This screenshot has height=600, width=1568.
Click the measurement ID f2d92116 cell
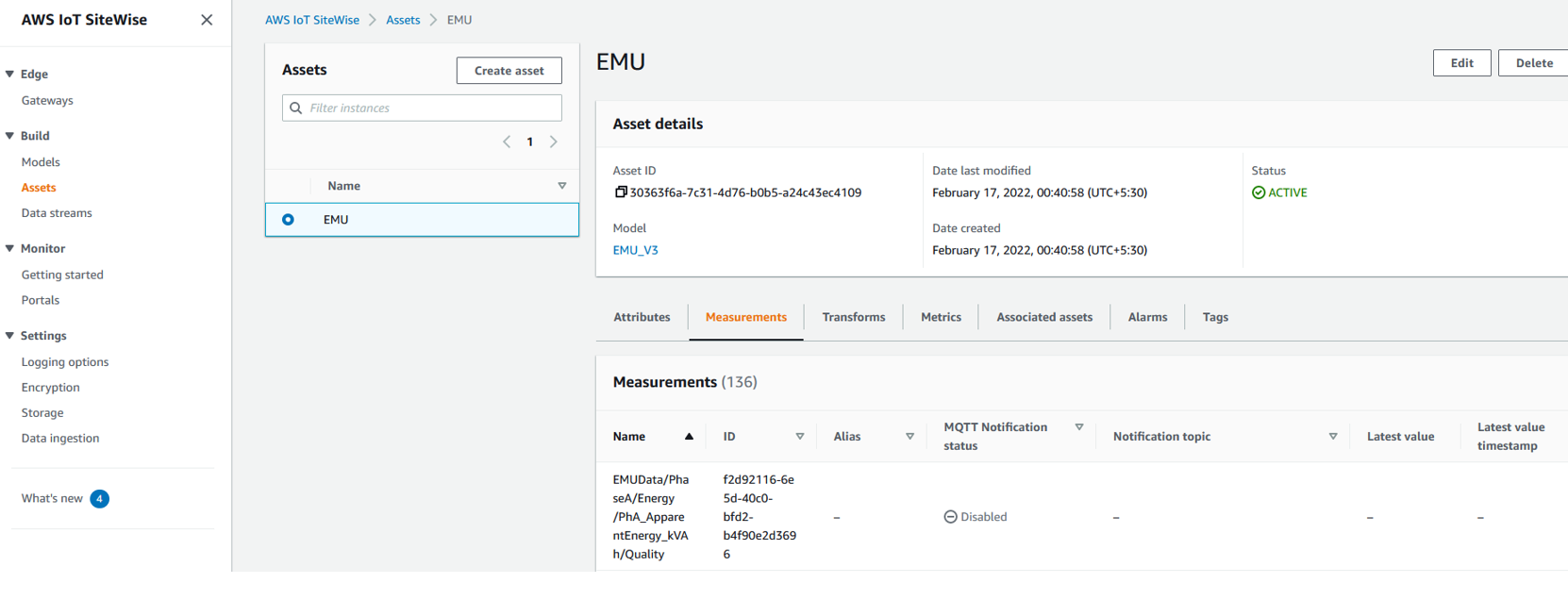[x=759, y=517]
